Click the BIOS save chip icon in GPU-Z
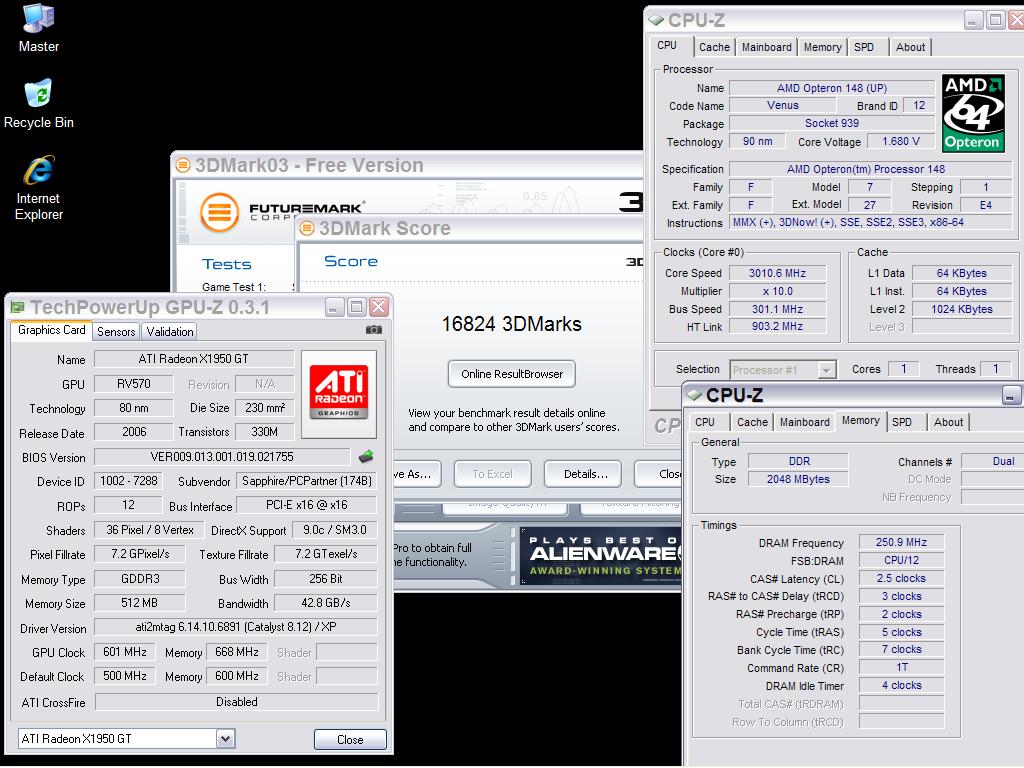1024x768 pixels. click(366, 456)
